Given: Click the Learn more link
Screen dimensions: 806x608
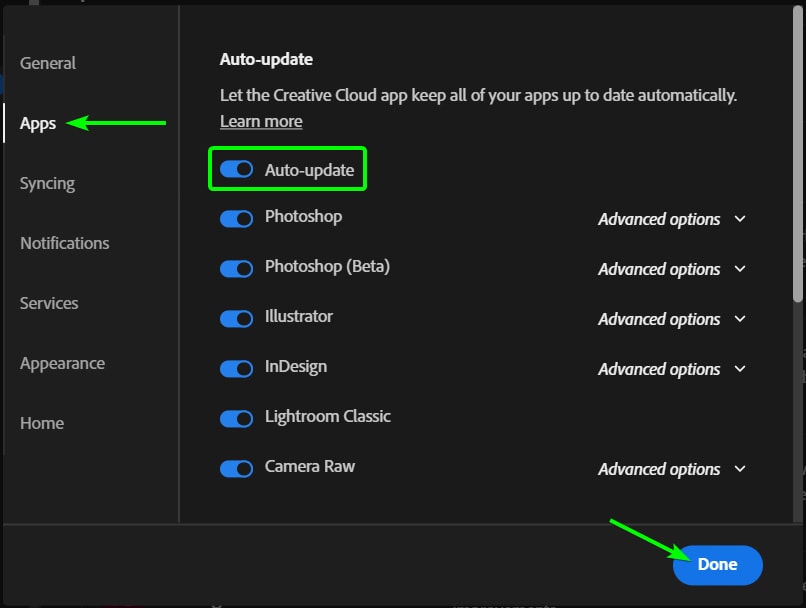Looking at the screenshot, I should click(261, 121).
